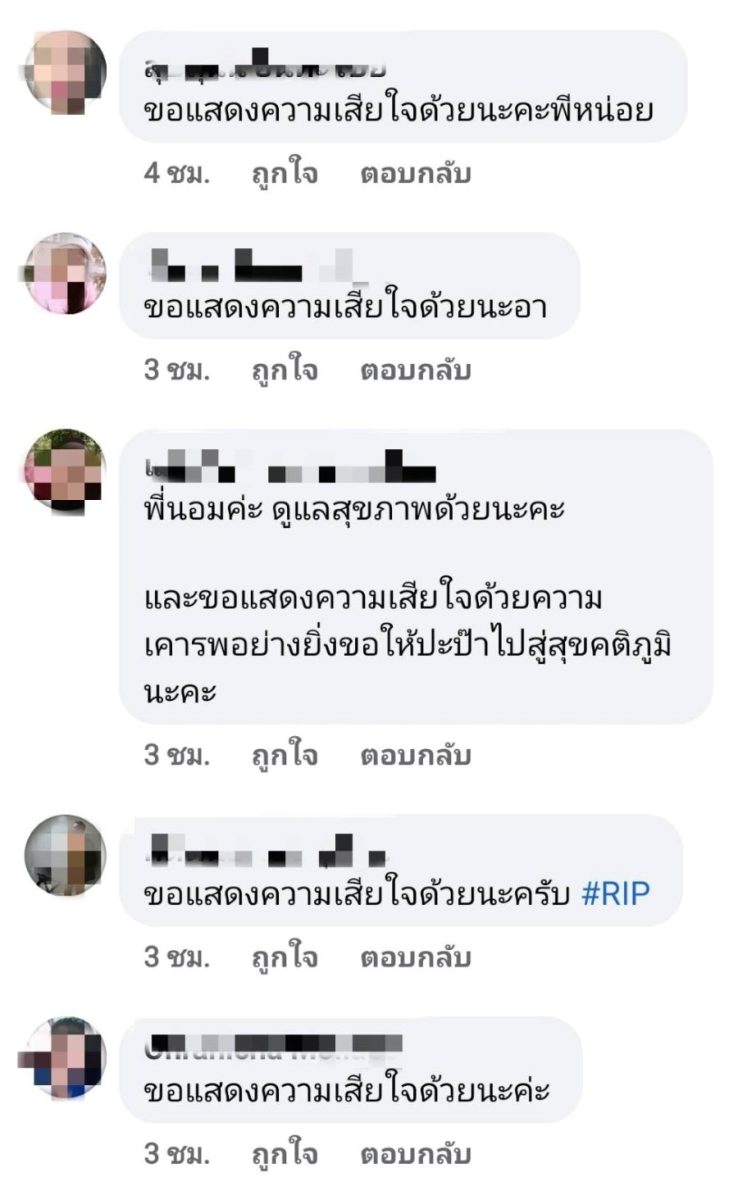Open the #RIP hashtag link

click(615, 892)
